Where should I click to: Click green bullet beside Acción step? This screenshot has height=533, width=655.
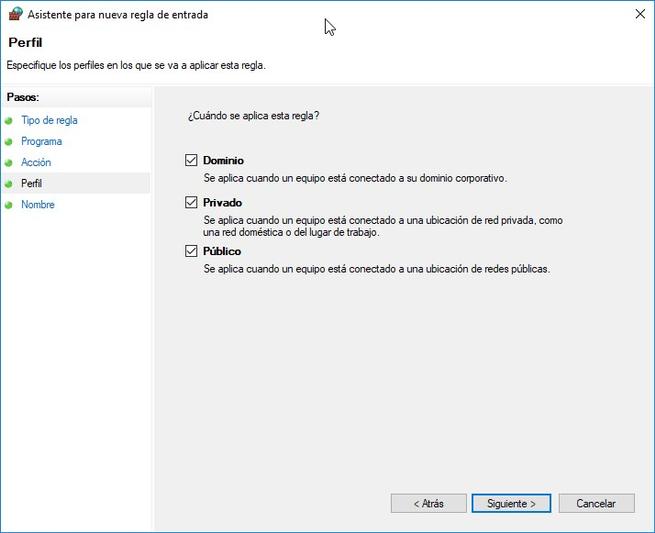tap(9, 163)
